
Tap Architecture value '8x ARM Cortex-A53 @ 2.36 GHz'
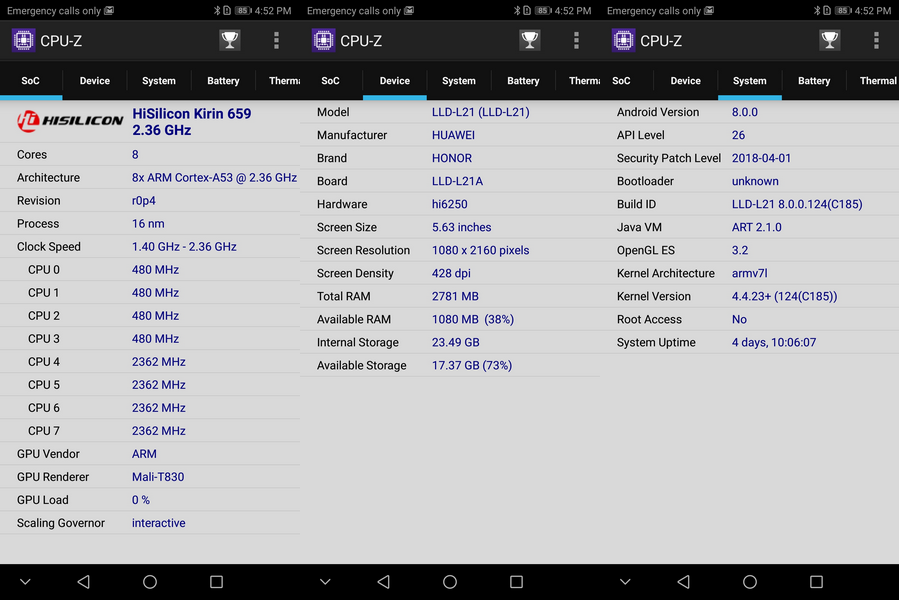point(214,178)
